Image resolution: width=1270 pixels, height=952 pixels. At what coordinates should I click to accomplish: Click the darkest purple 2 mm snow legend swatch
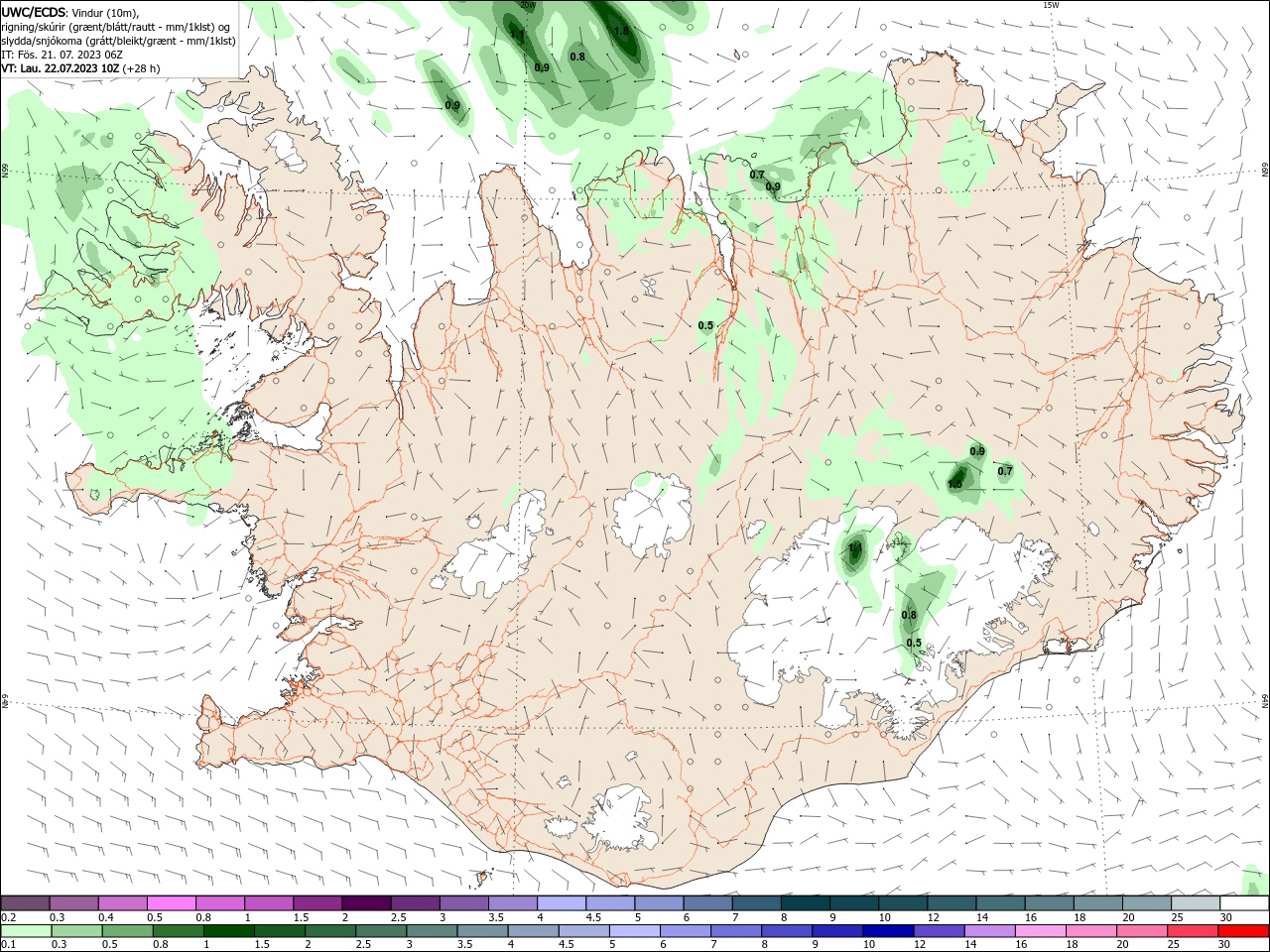[366, 903]
